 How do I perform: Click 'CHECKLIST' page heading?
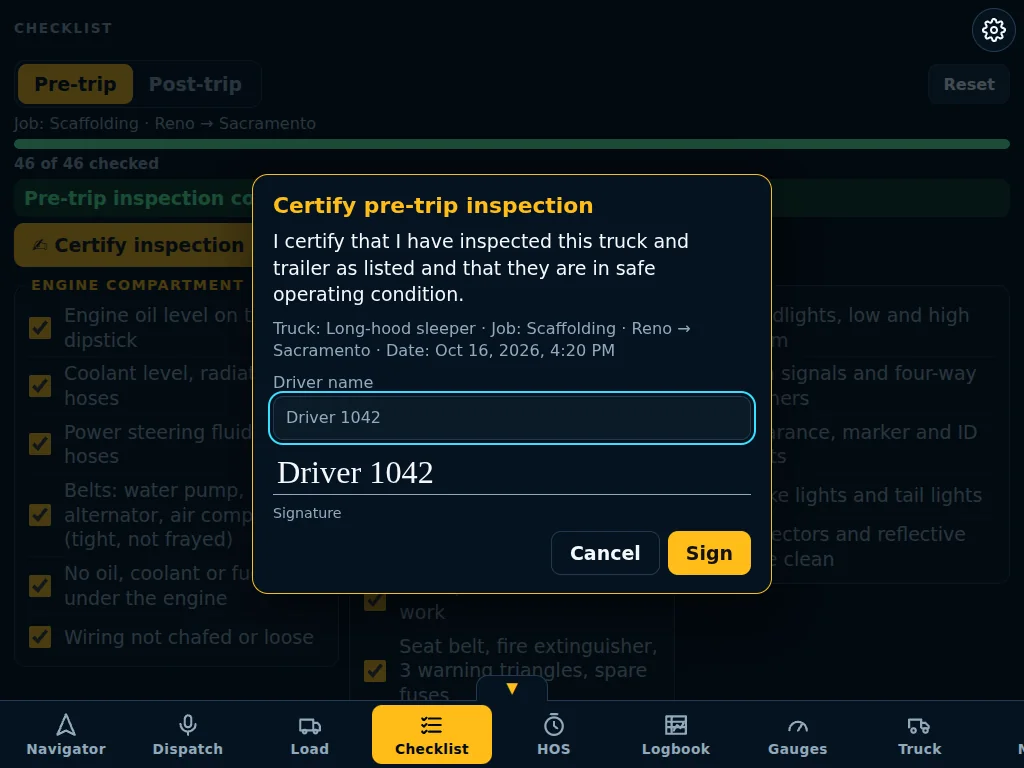point(63,29)
